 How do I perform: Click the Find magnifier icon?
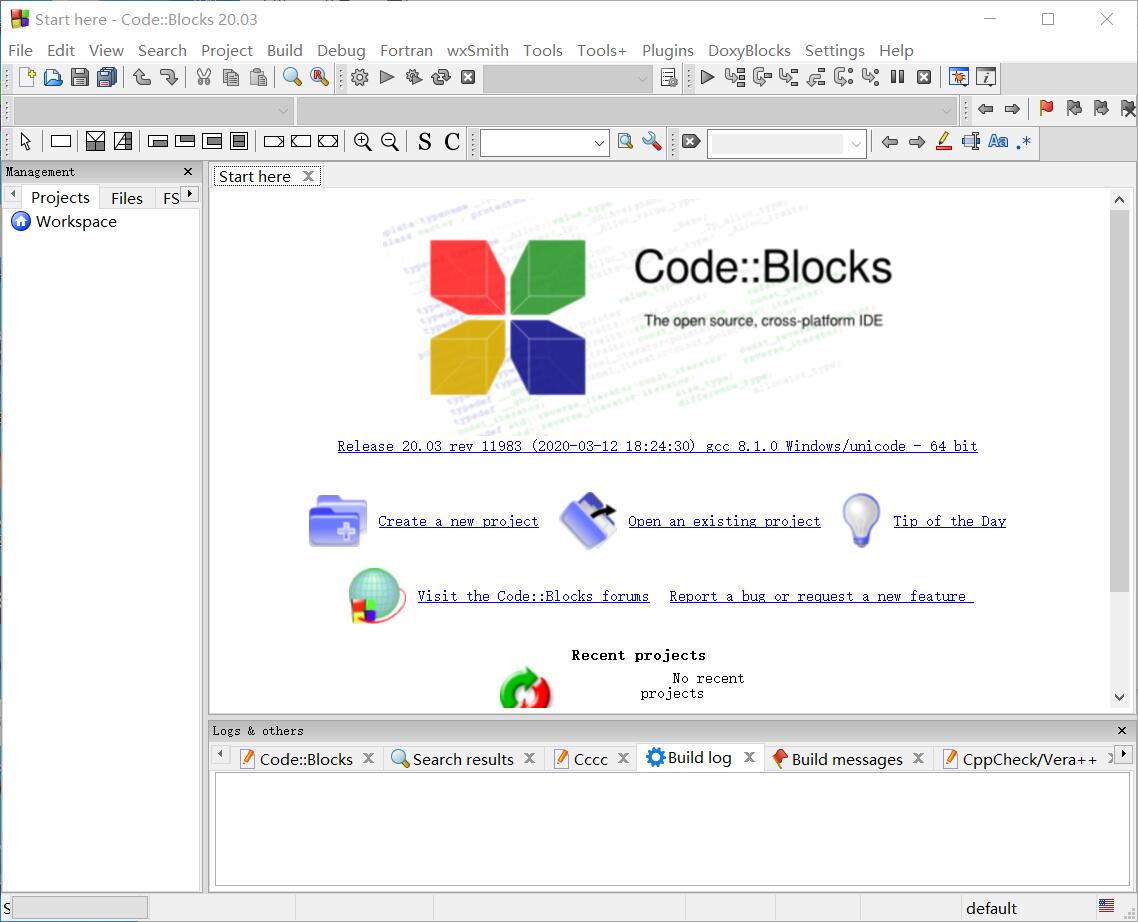pyautogui.click(x=292, y=77)
